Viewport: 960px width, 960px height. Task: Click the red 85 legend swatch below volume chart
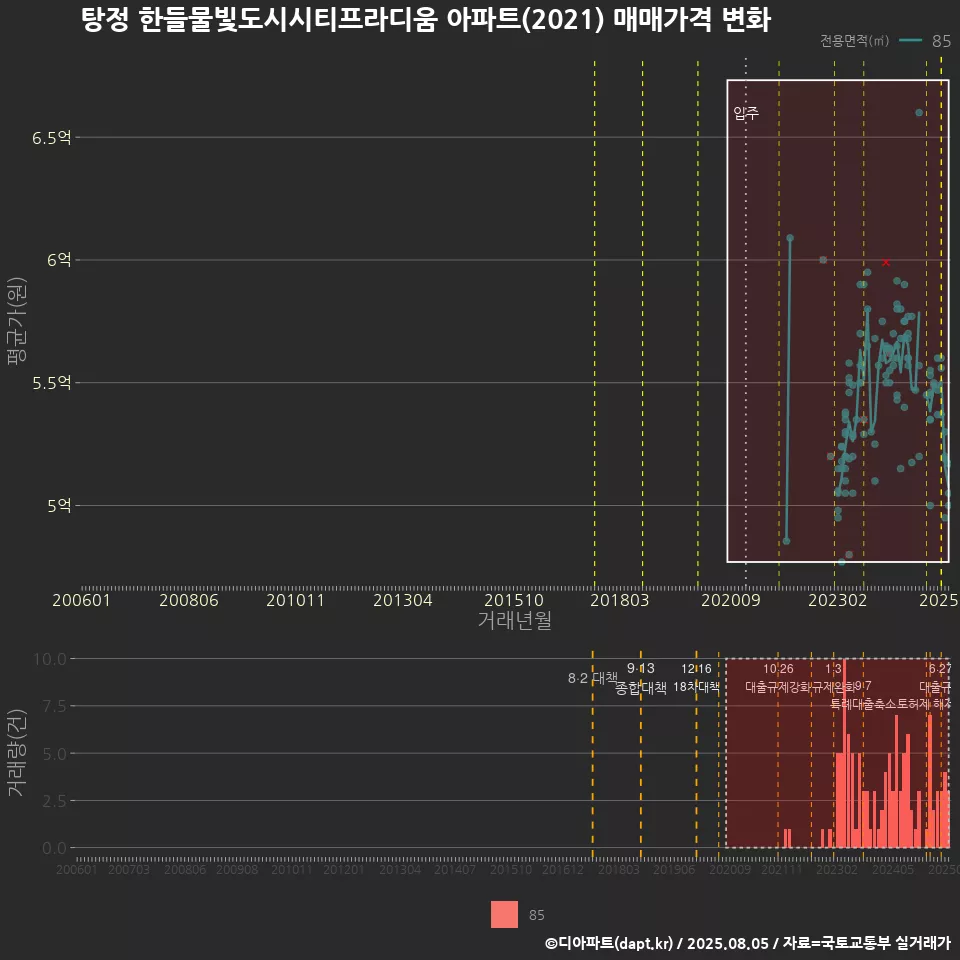pyautogui.click(x=504, y=914)
